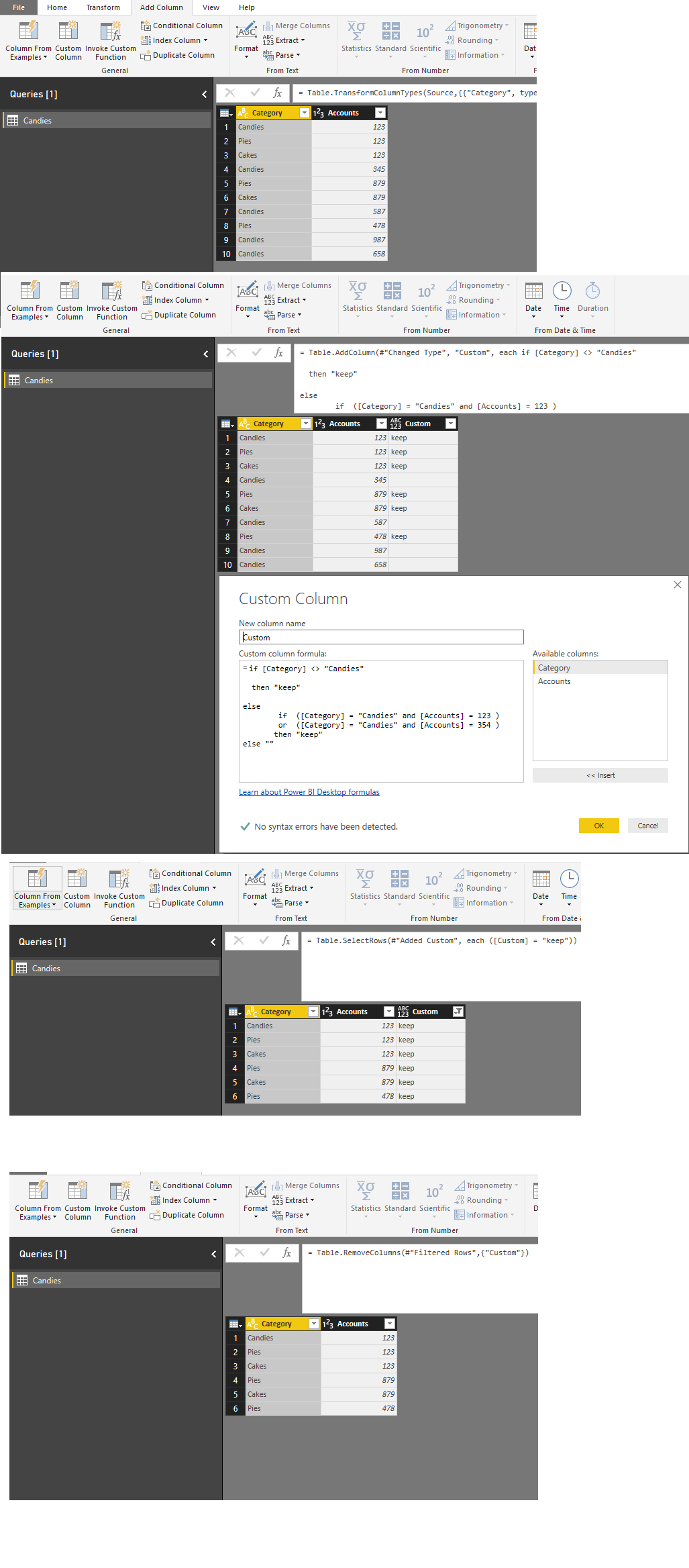The height and width of the screenshot is (1568, 689).
Task: Open the Help ribbon tab
Action: [x=246, y=7]
